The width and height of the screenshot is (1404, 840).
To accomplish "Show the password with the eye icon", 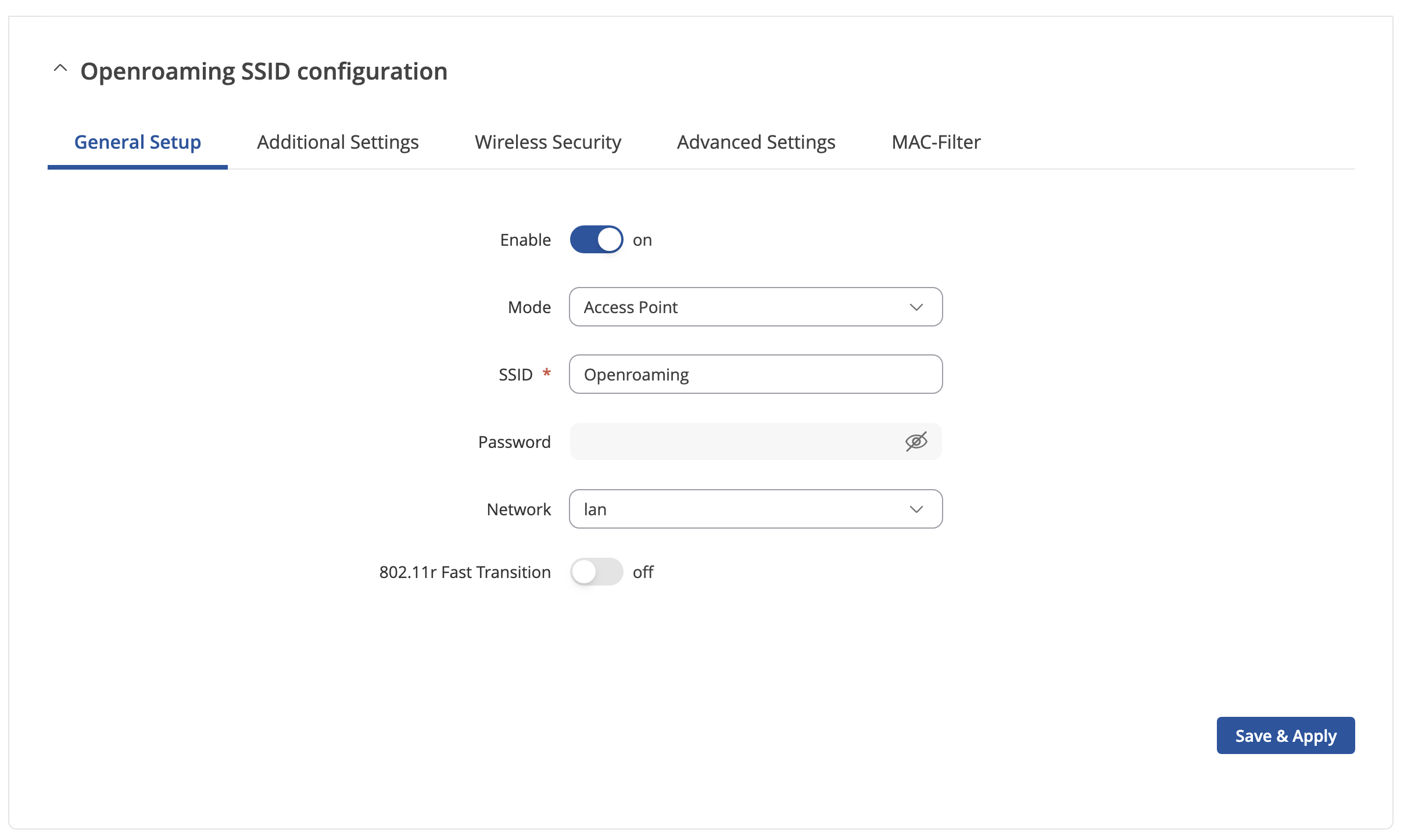I will click(916, 441).
